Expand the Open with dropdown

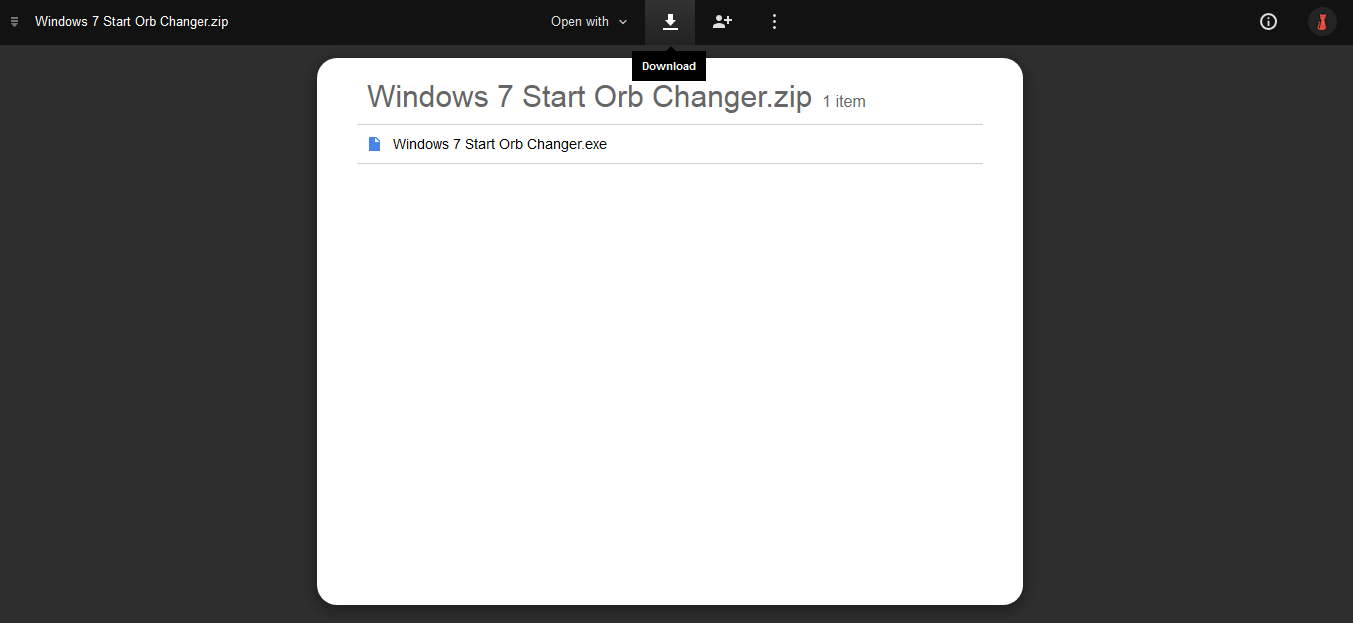[589, 22]
